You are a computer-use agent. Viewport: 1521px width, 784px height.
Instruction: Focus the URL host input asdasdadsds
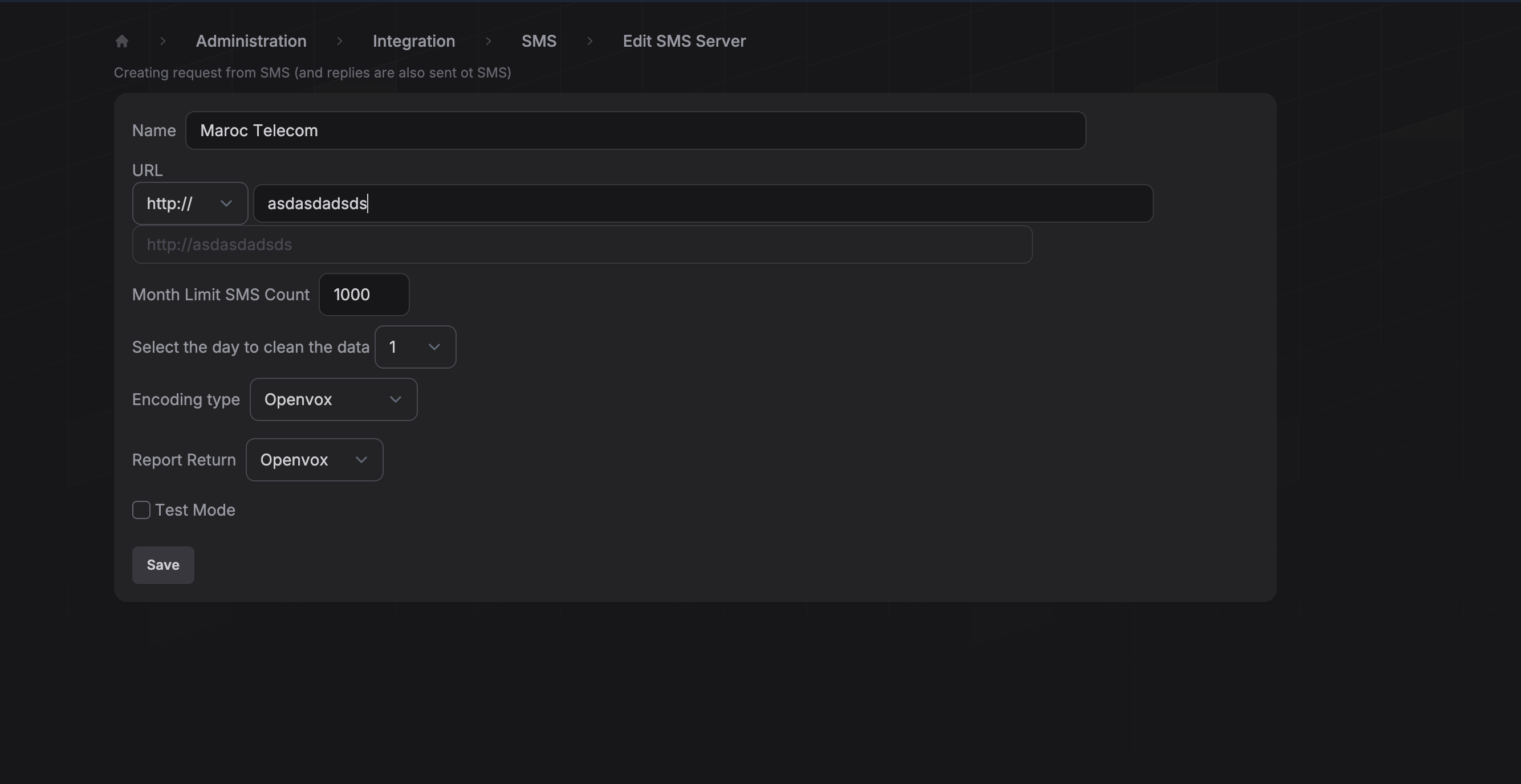[702, 203]
